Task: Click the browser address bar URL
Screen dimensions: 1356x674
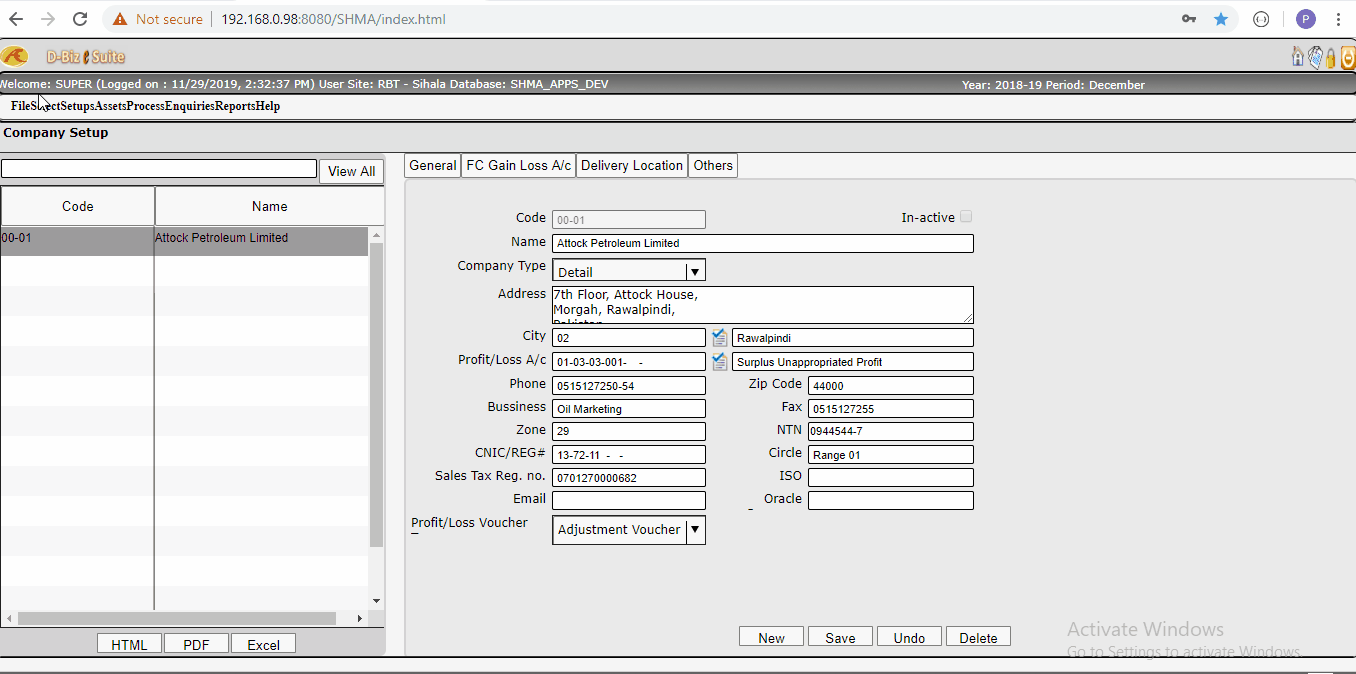Action: 333,19
